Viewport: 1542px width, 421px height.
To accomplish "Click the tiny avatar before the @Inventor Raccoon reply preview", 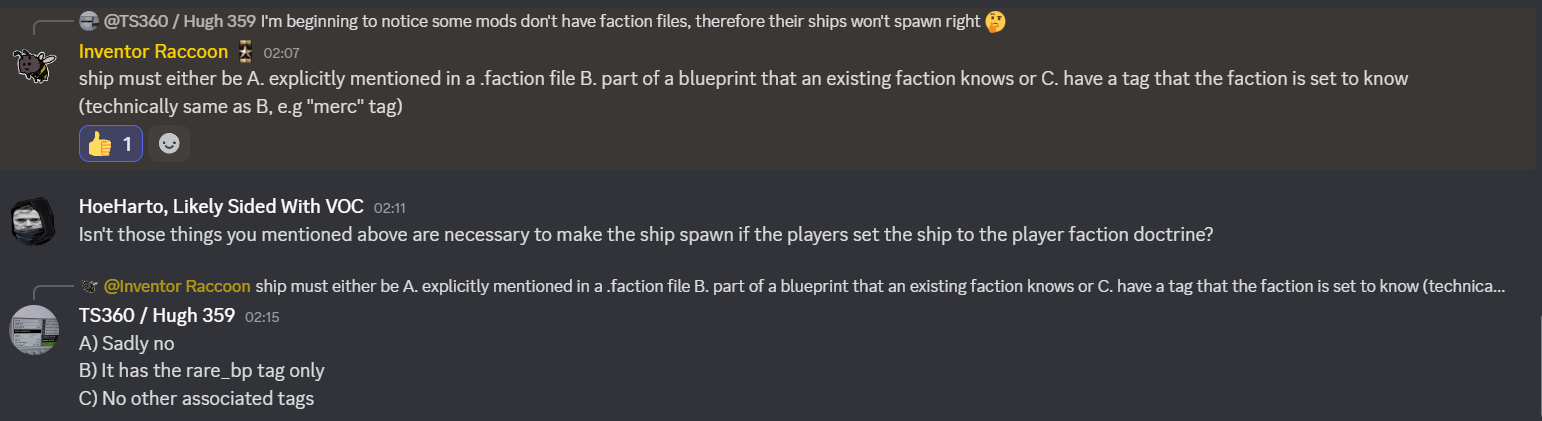I will tap(89, 287).
